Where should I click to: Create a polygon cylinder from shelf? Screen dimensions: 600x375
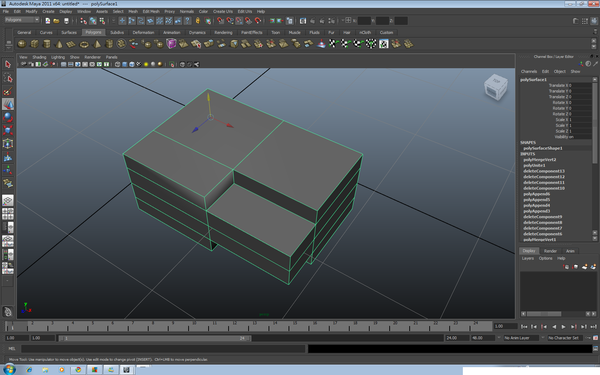pos(46,44)
